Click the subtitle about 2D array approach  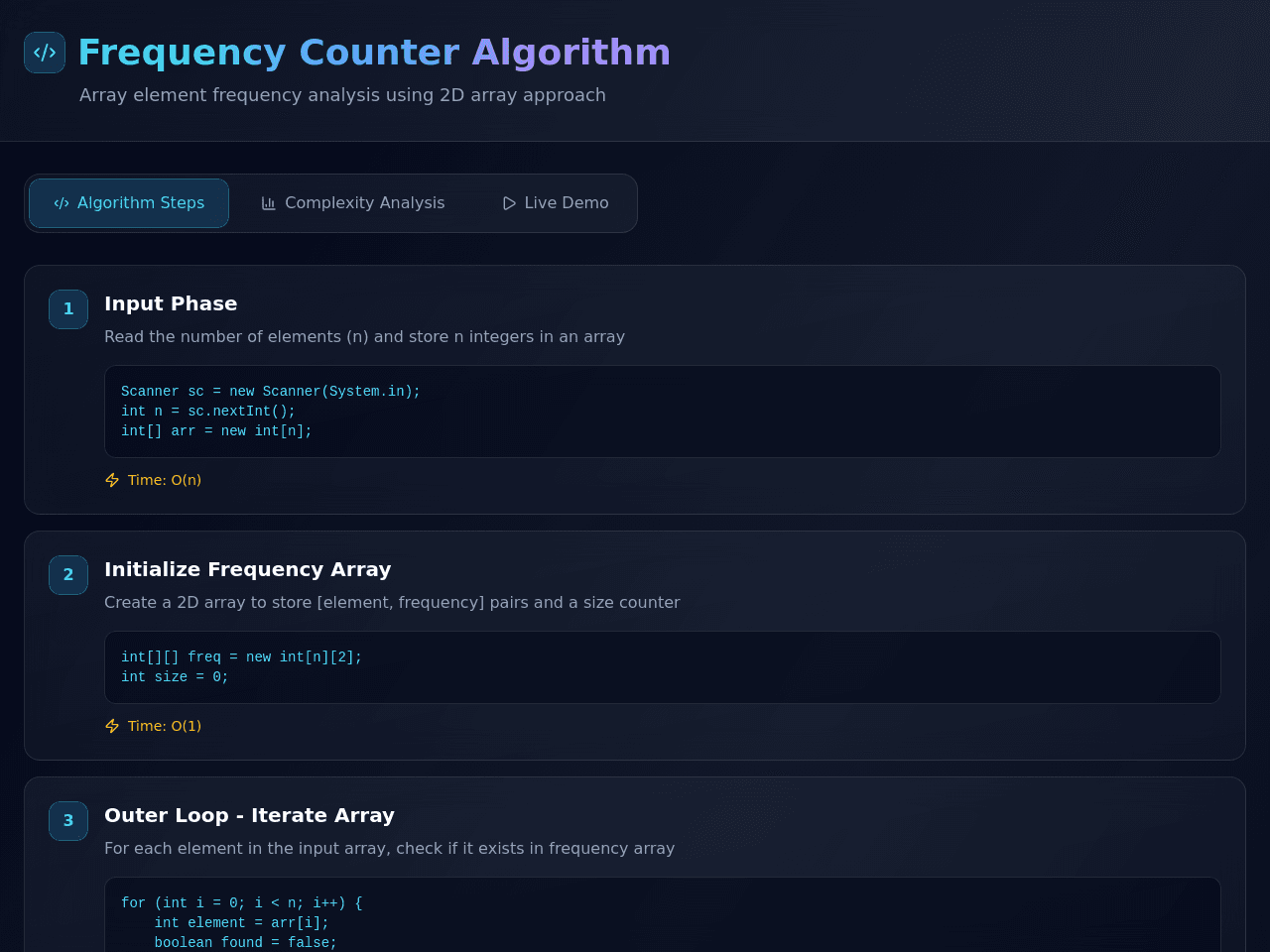(x=342, y=95)
